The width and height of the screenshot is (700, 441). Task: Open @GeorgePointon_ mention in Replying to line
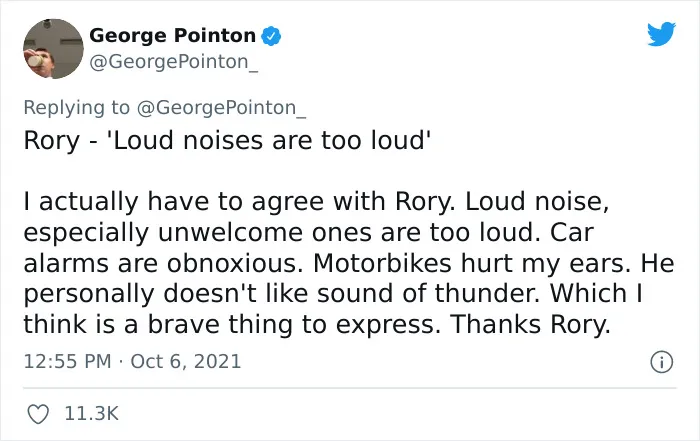click(221, 108)
